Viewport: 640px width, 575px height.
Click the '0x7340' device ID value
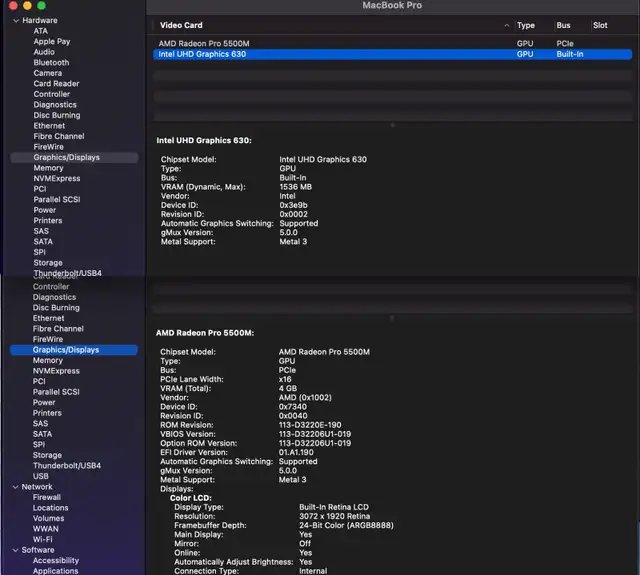(293, 407)
